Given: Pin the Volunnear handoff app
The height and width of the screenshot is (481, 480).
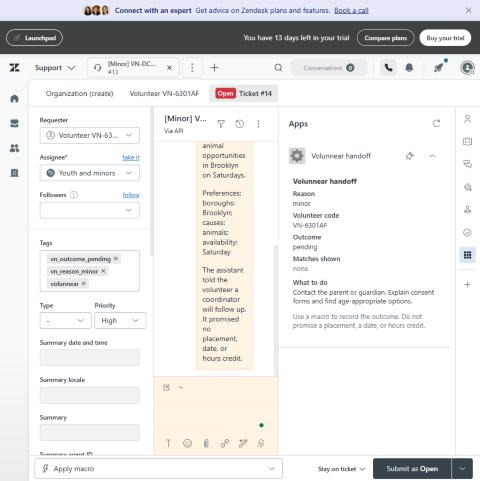Looking at the screenshot, I should [x=409, y=156].
